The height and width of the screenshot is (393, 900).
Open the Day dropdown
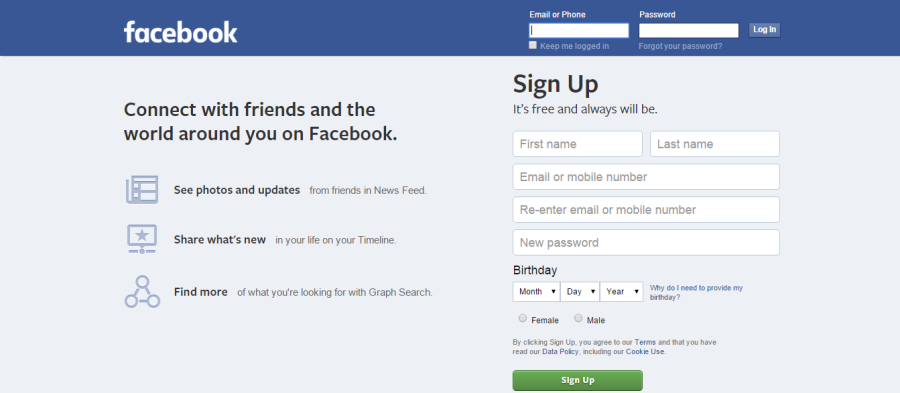[x=580, y=291]
